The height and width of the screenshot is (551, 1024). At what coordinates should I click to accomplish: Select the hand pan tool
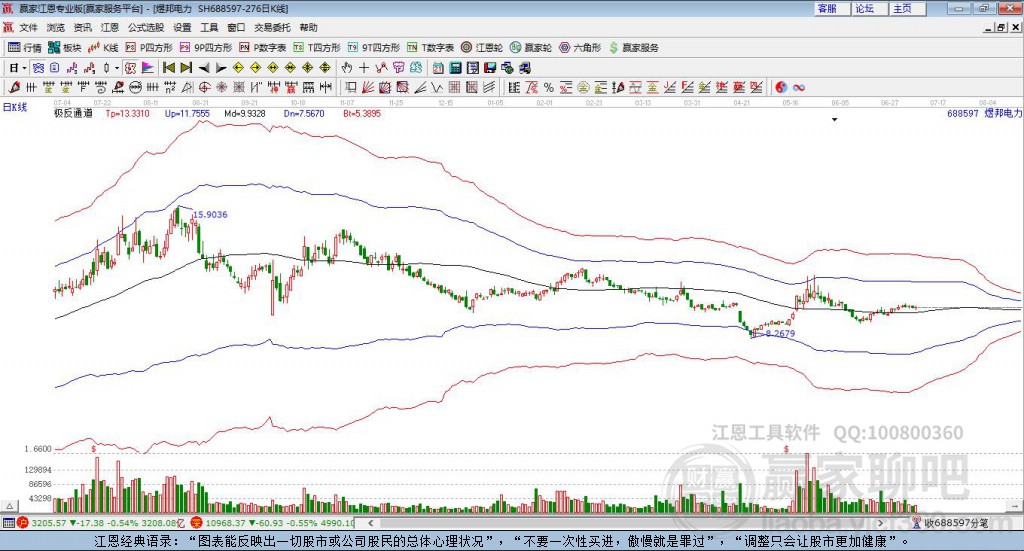pyautogui.click(x=347, y=68)
